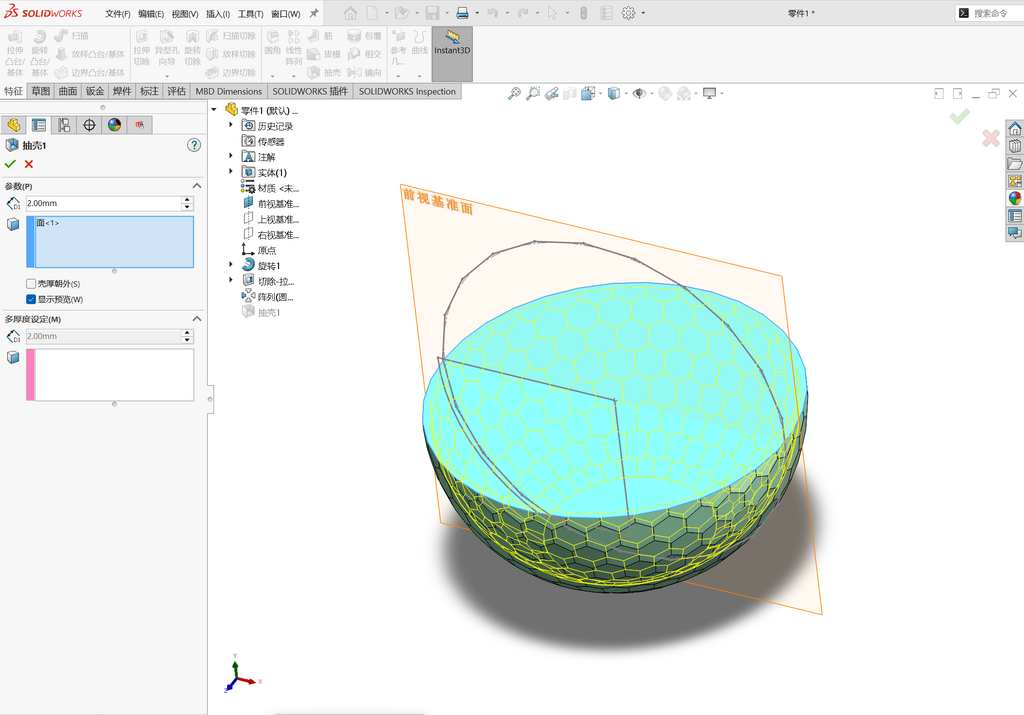This screenshot has width=1024, height=715.
Task: Switch to the 评估 ribbon tab
Action: pyautogui.click(x=176, y=91)
